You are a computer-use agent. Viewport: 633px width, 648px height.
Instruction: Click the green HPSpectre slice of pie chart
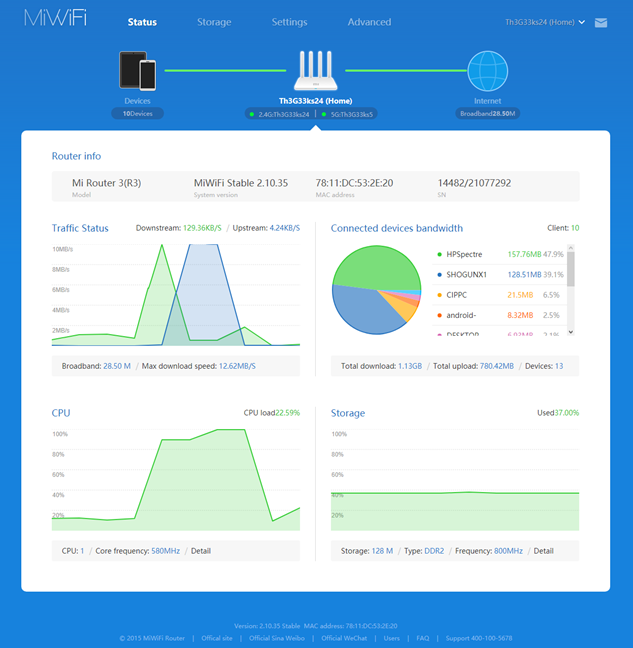click(378, 267)
